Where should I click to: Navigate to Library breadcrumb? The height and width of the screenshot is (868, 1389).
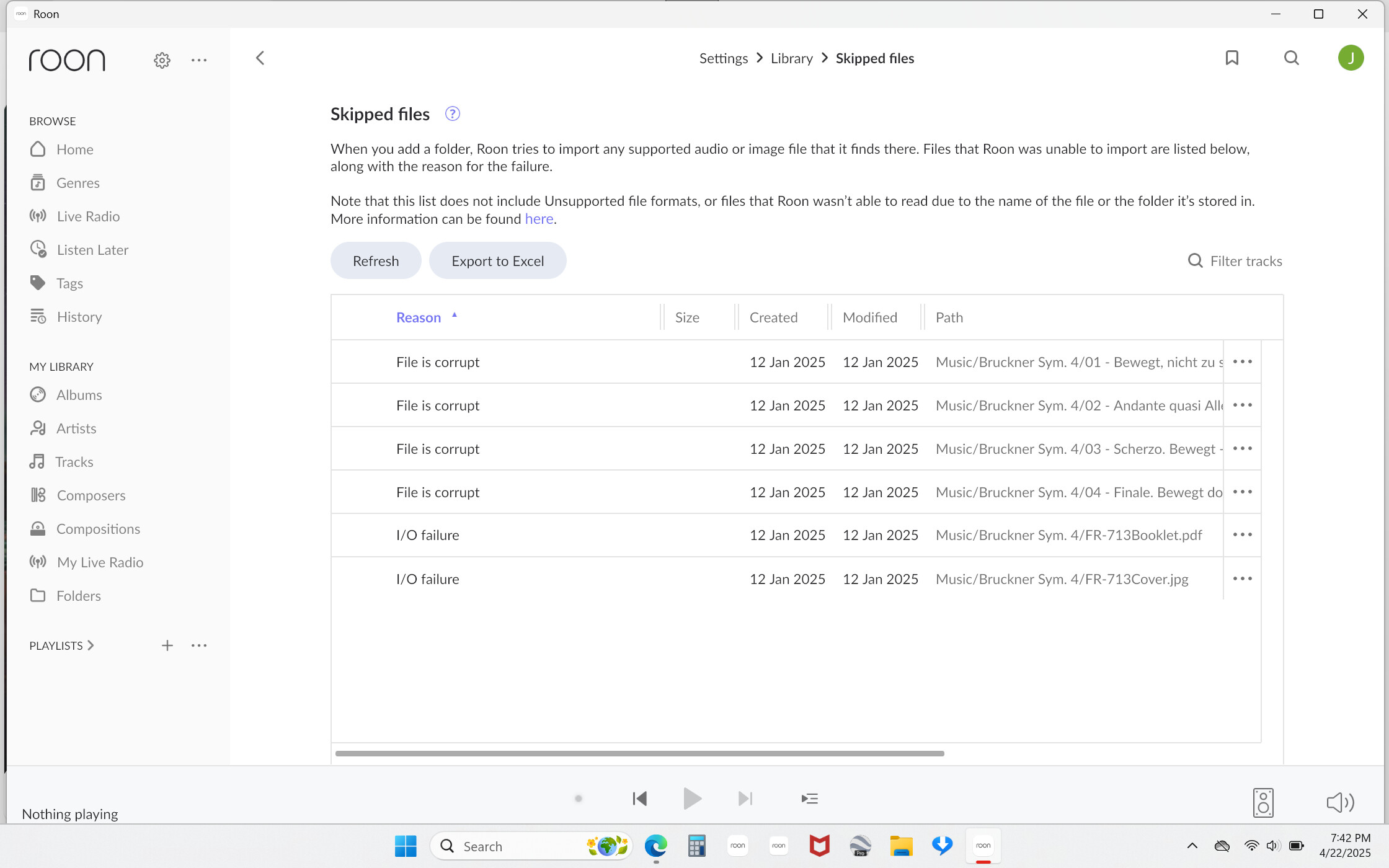pos(791,58)
